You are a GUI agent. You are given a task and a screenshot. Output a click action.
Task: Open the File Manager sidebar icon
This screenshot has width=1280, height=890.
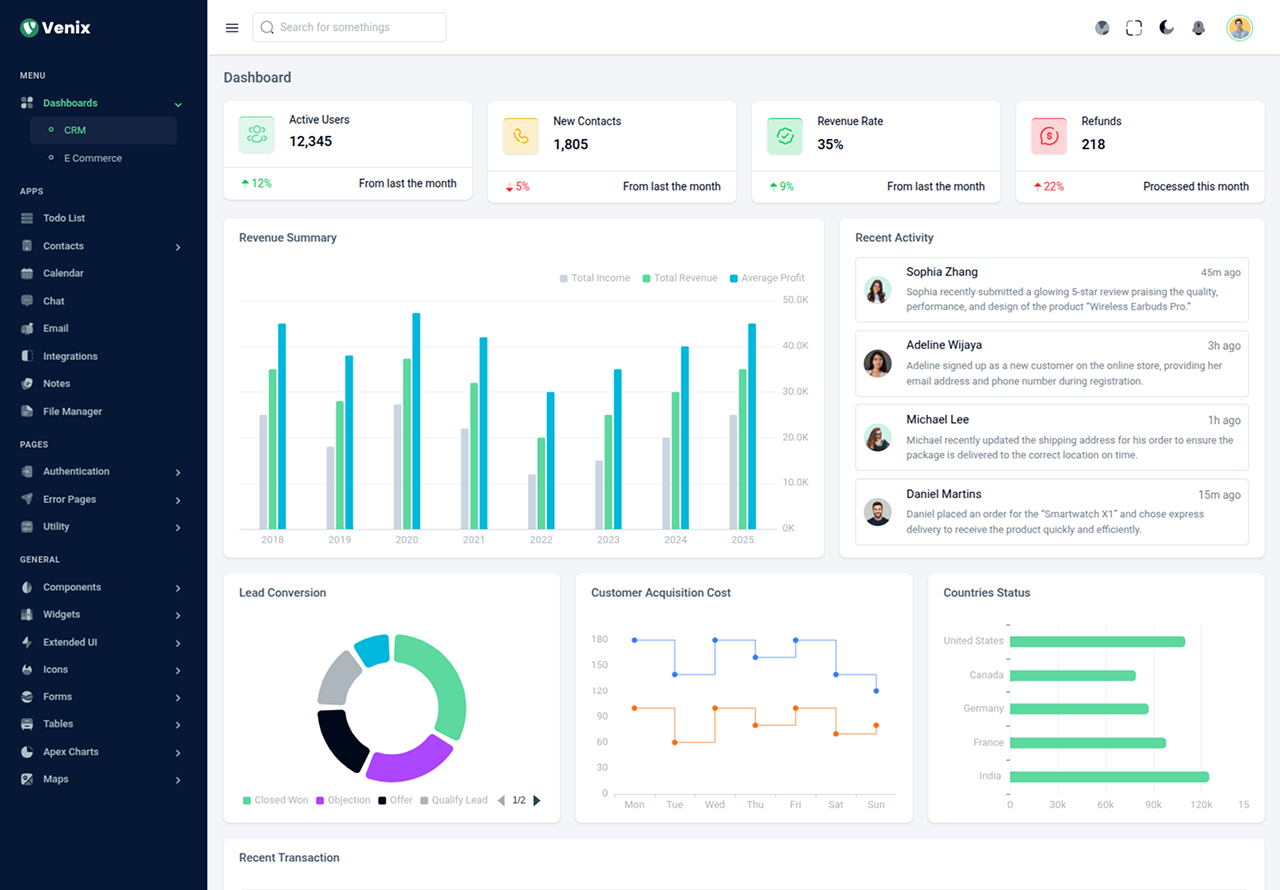(25, 411)
